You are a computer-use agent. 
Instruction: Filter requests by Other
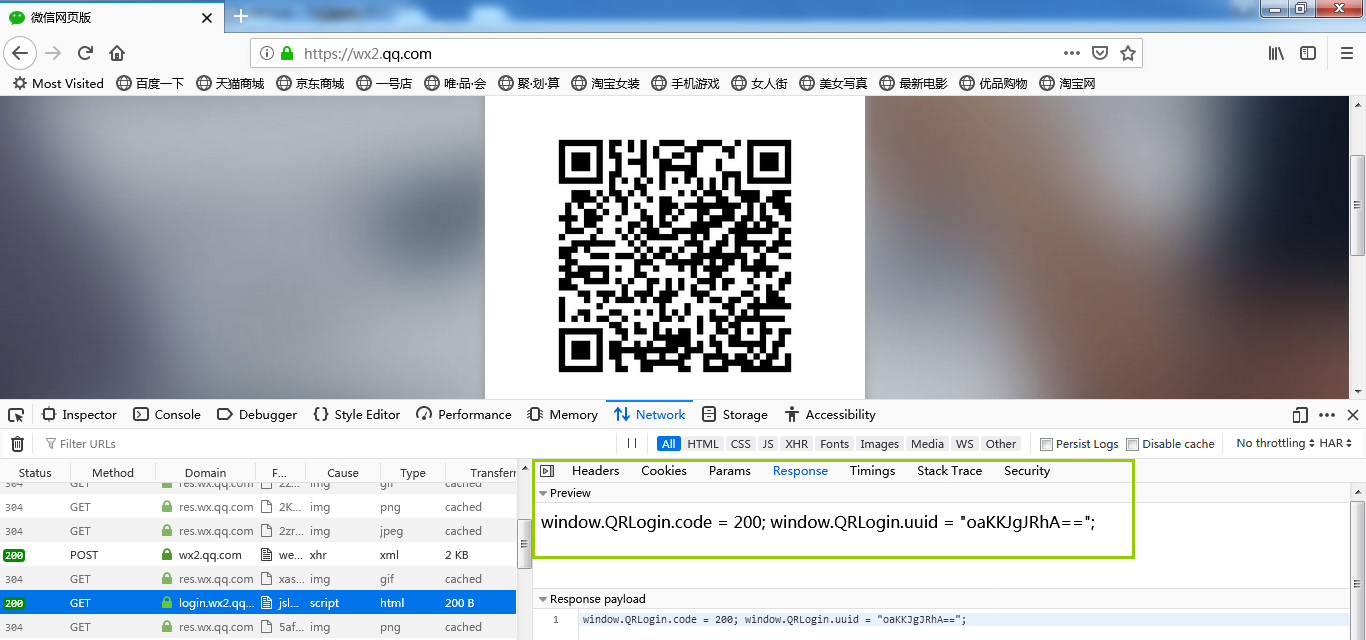pyautogui.click(x=1001, y=444)
